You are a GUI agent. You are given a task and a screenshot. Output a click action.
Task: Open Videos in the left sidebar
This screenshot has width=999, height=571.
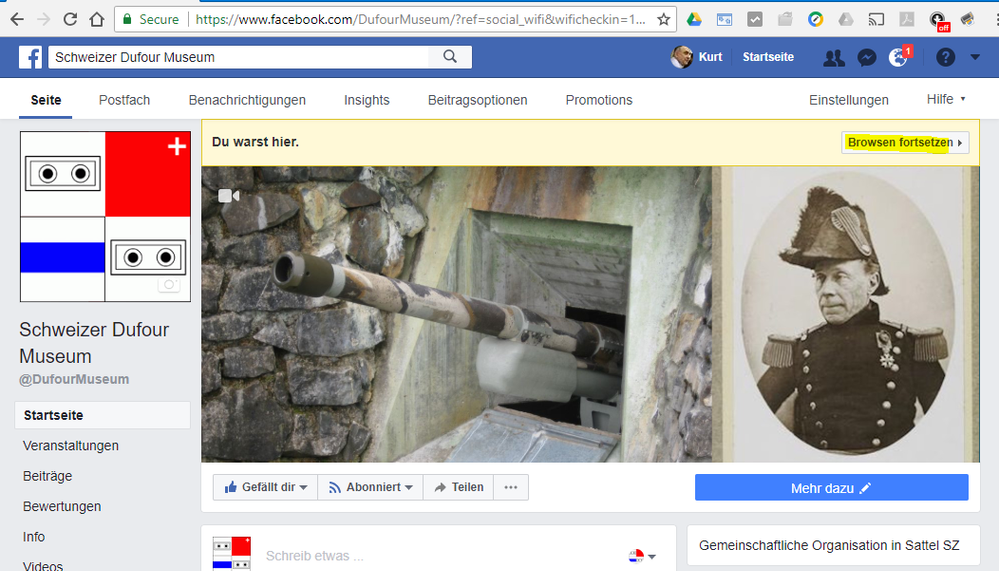(x=43, y=565)
